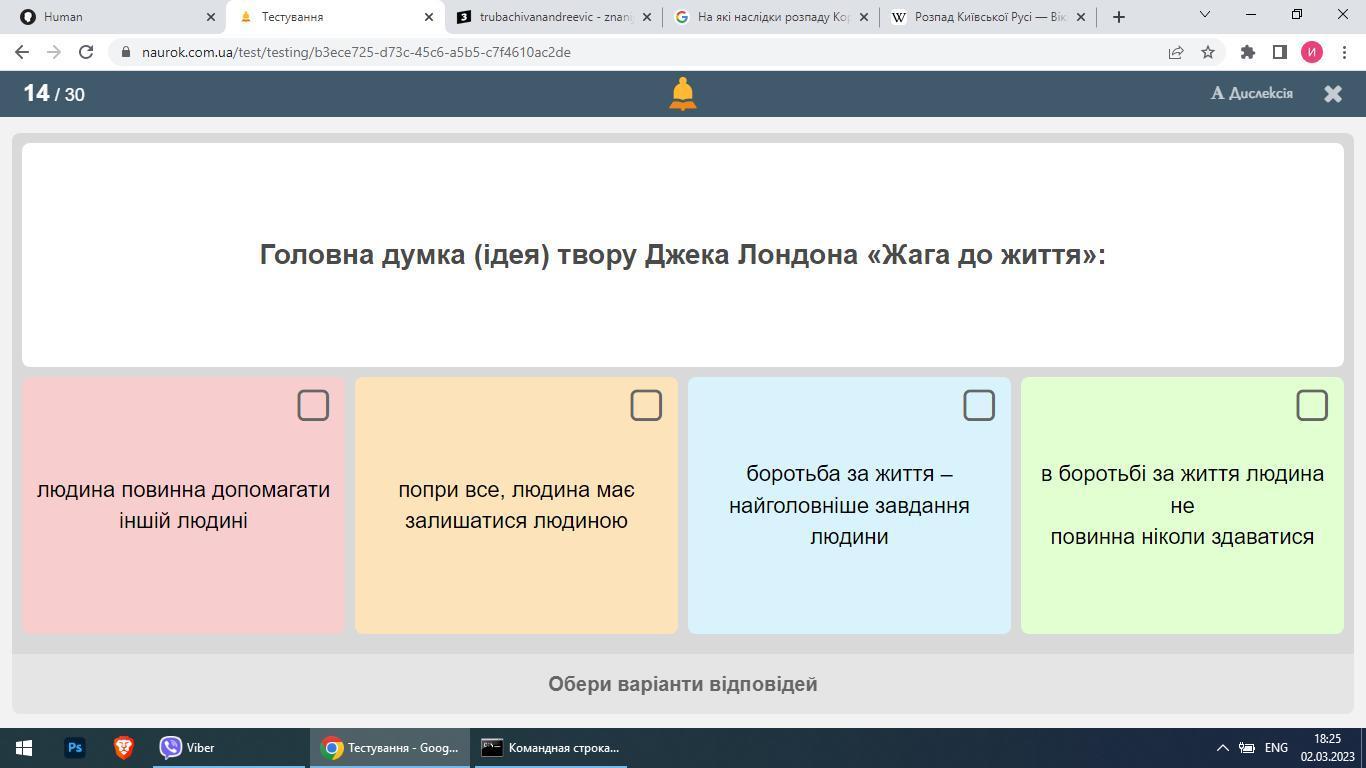Switch to the Wikipedia Розпад Київської Русі tab
Screen dimensions: 1366x768
[x=988, y=17]
